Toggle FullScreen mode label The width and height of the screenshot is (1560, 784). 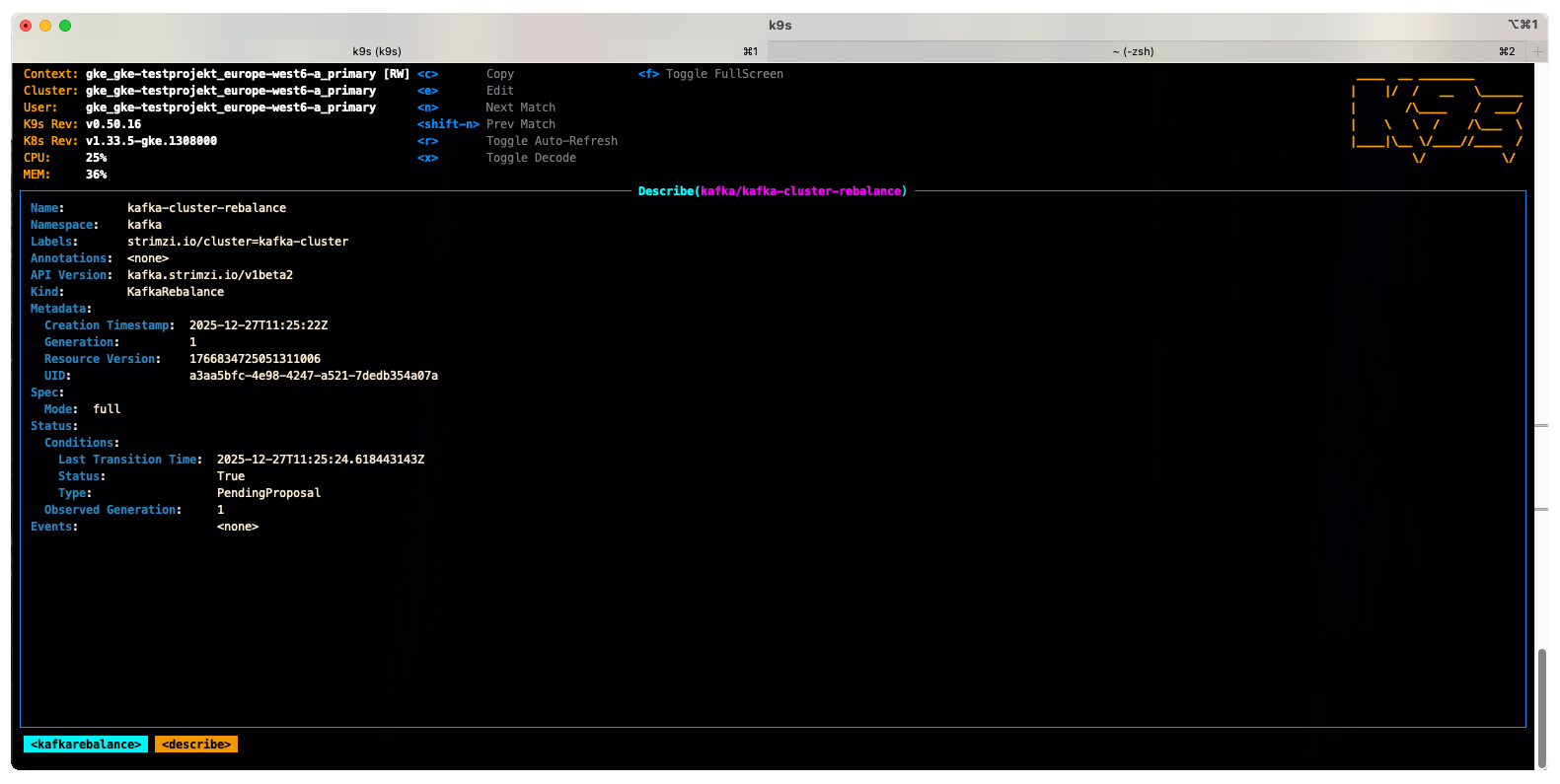[724, 74]
